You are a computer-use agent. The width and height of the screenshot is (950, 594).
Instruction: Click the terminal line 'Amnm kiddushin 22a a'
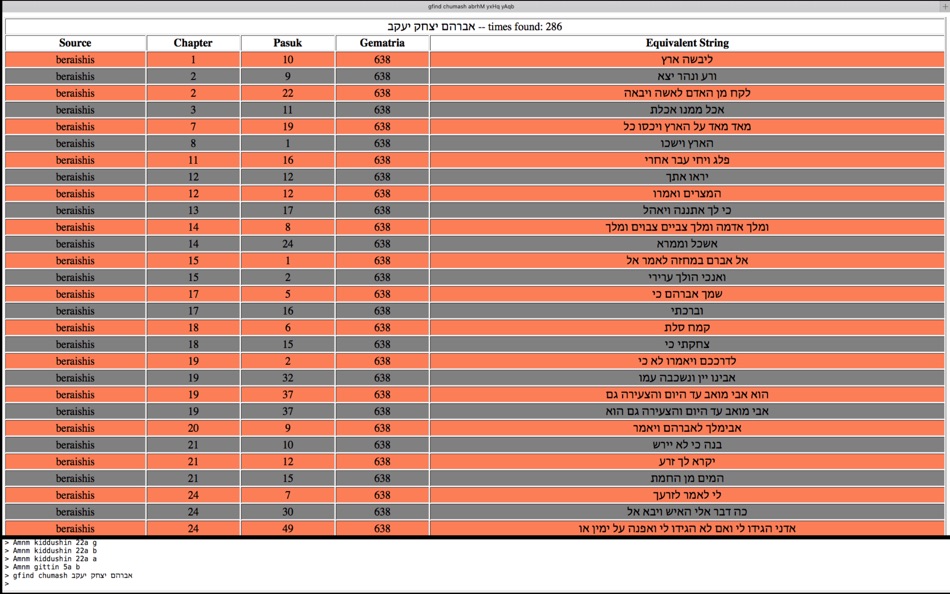[55, 559]
